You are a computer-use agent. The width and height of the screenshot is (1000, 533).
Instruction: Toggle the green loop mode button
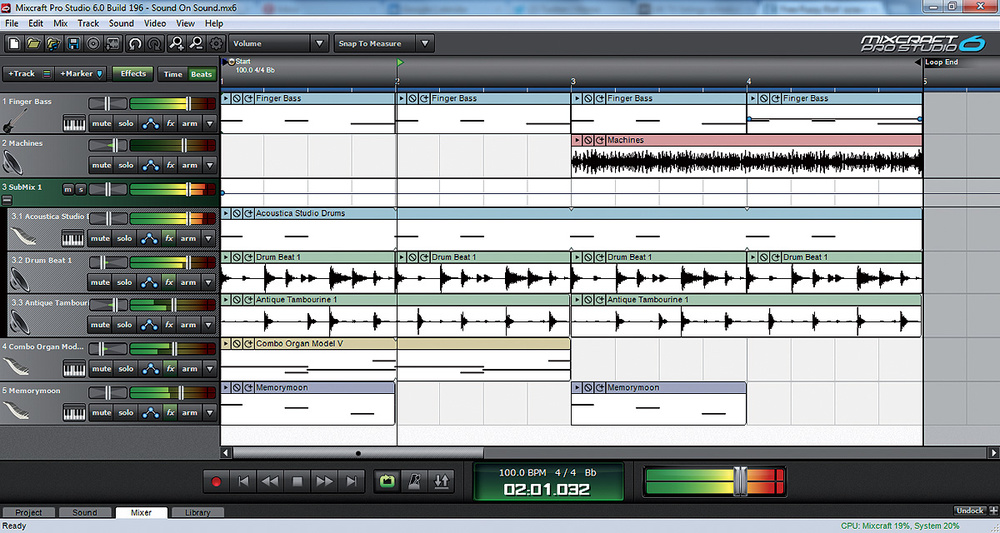pyautogui.click(x=387, y=481)
